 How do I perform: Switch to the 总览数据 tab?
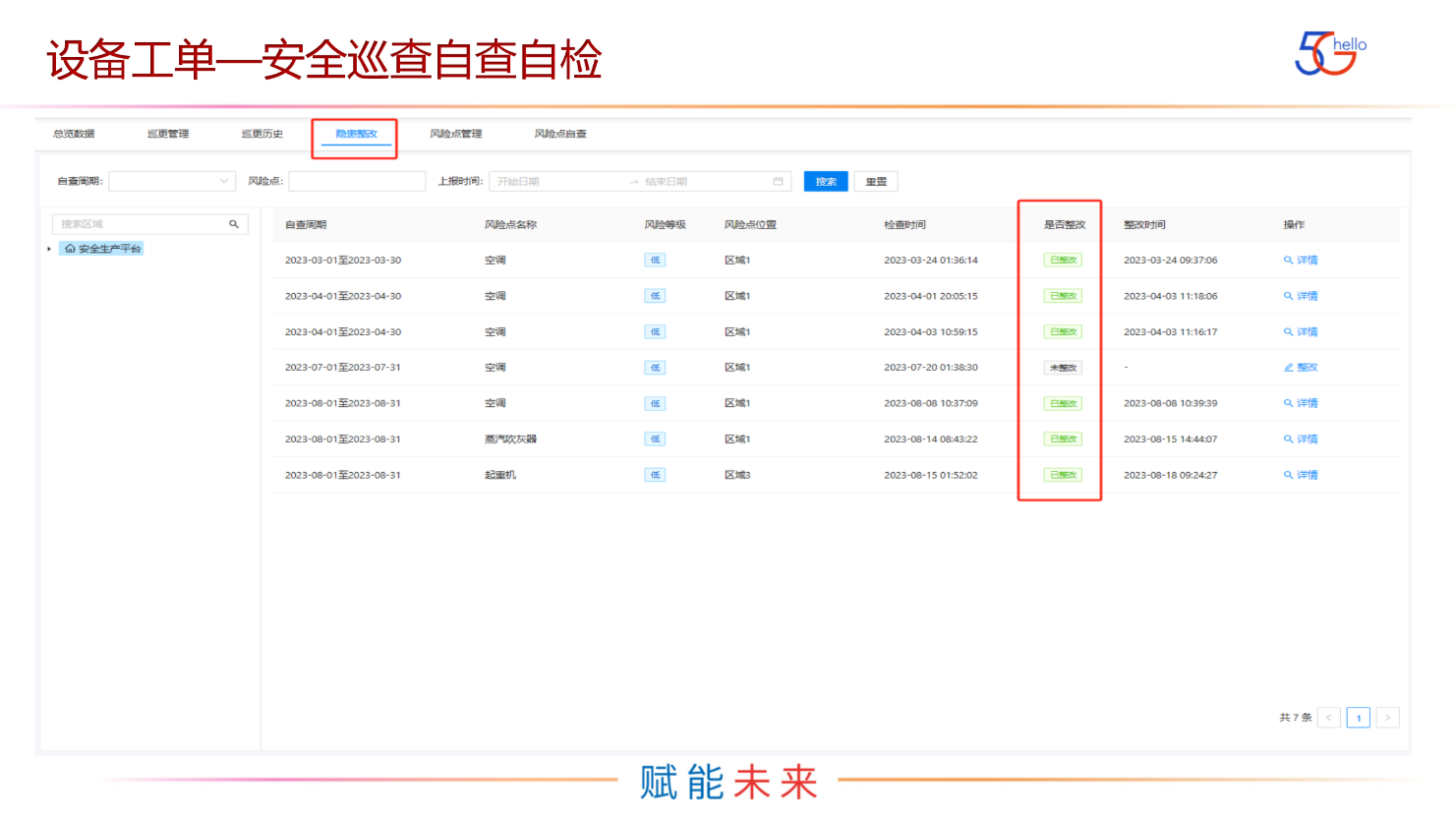point(74,134)
